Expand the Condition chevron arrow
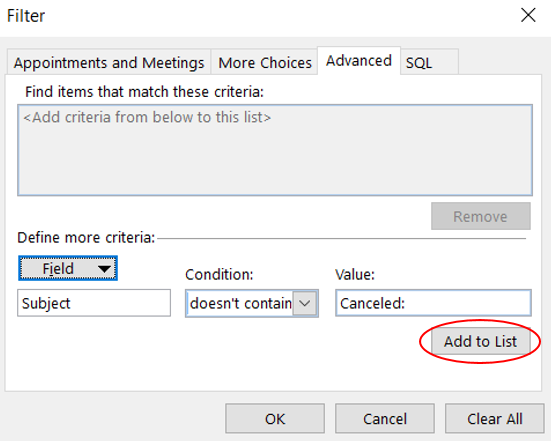 (305, 303)
